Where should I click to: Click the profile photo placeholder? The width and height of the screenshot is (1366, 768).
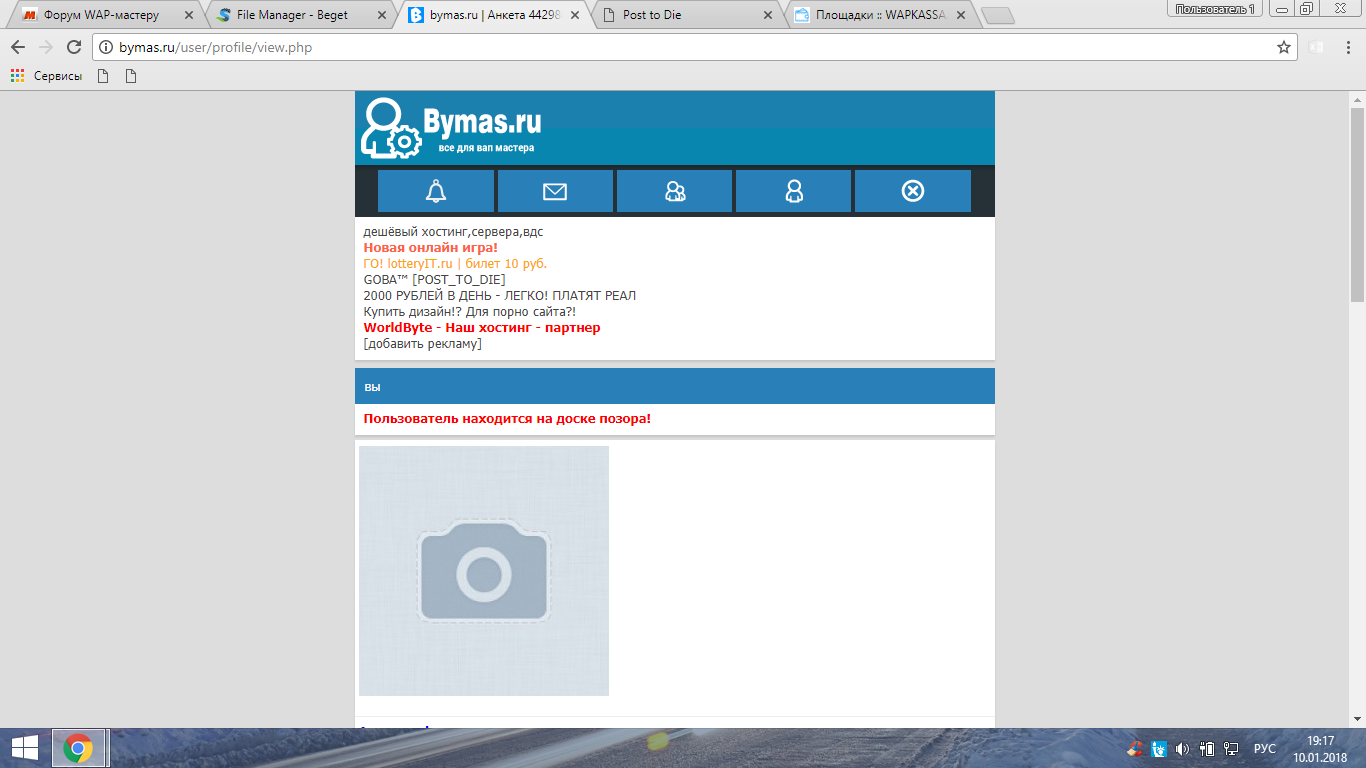tap(484, 571)
